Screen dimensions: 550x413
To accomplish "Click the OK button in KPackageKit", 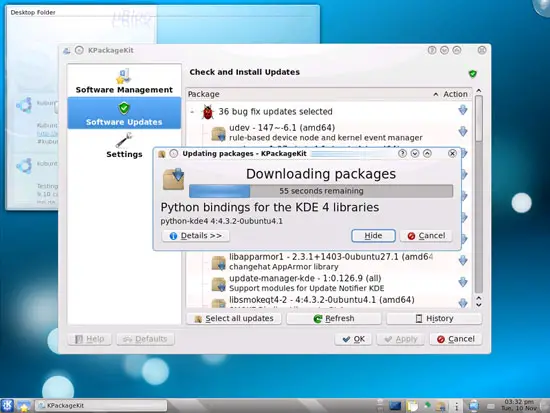I will 354,339.
